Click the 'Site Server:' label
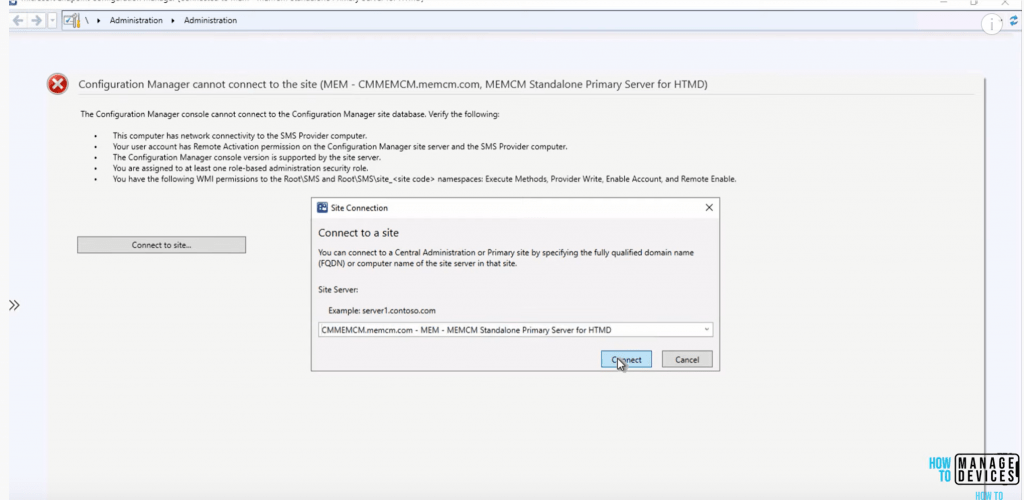Image resolution: width=1024 pixels, height=500 pixels. point(338,289)
